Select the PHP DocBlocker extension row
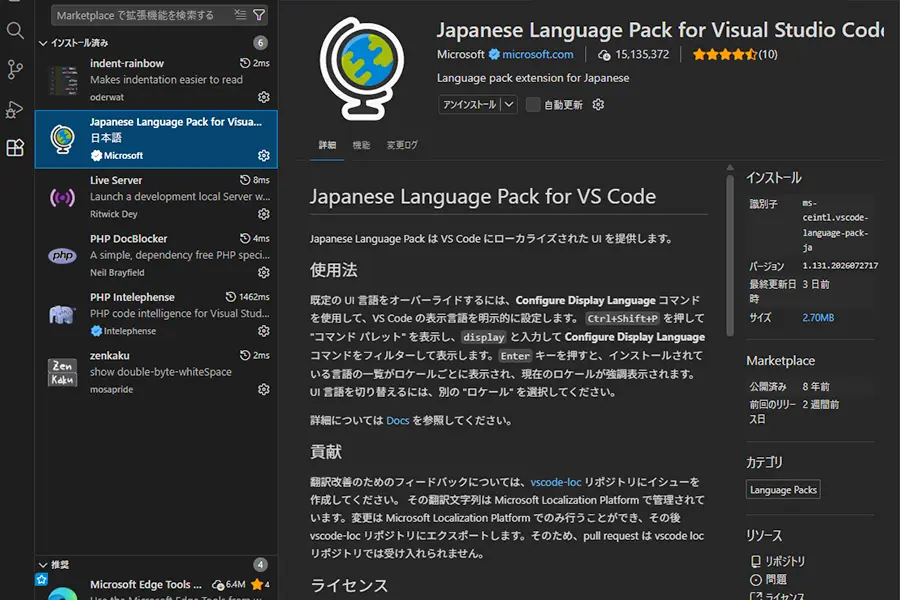 click(156, 256)
